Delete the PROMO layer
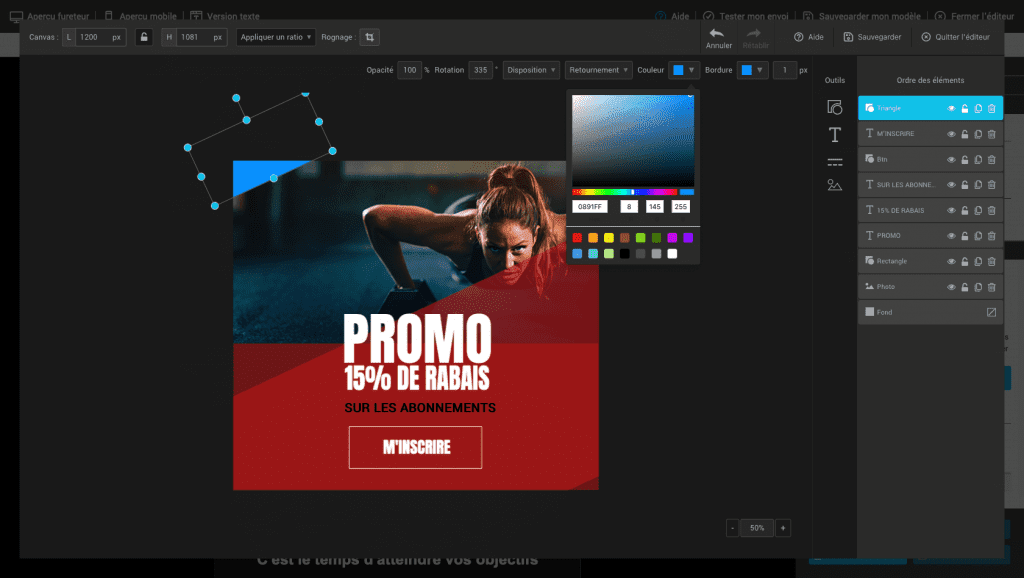The width and height of the screenshot is (1024, 578). [x=991, y=236]
